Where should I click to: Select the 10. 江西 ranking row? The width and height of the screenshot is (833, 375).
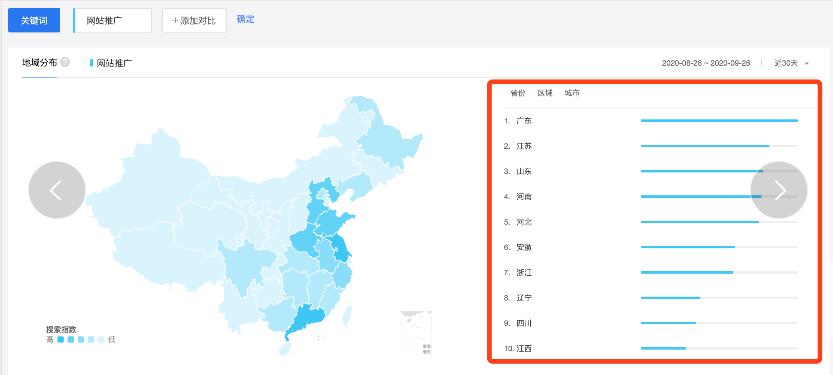[x=651, y=348]
